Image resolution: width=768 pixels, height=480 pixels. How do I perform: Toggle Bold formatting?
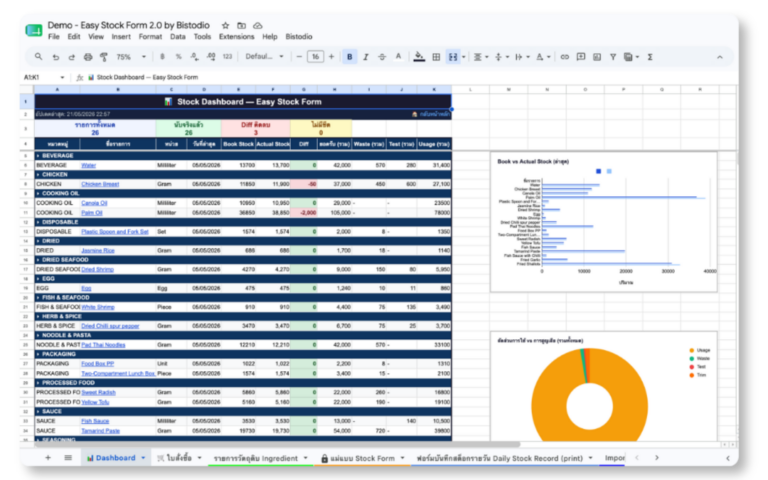(349, 57)
